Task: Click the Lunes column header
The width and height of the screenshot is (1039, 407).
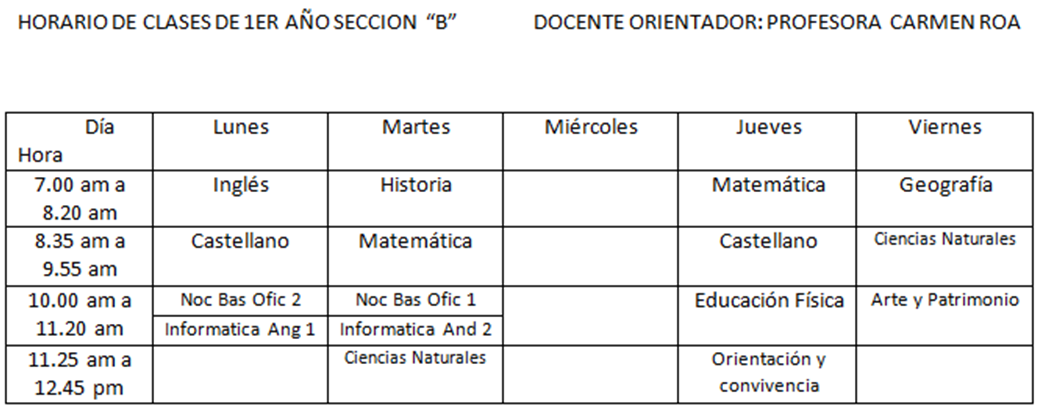Action: point(241,141)
